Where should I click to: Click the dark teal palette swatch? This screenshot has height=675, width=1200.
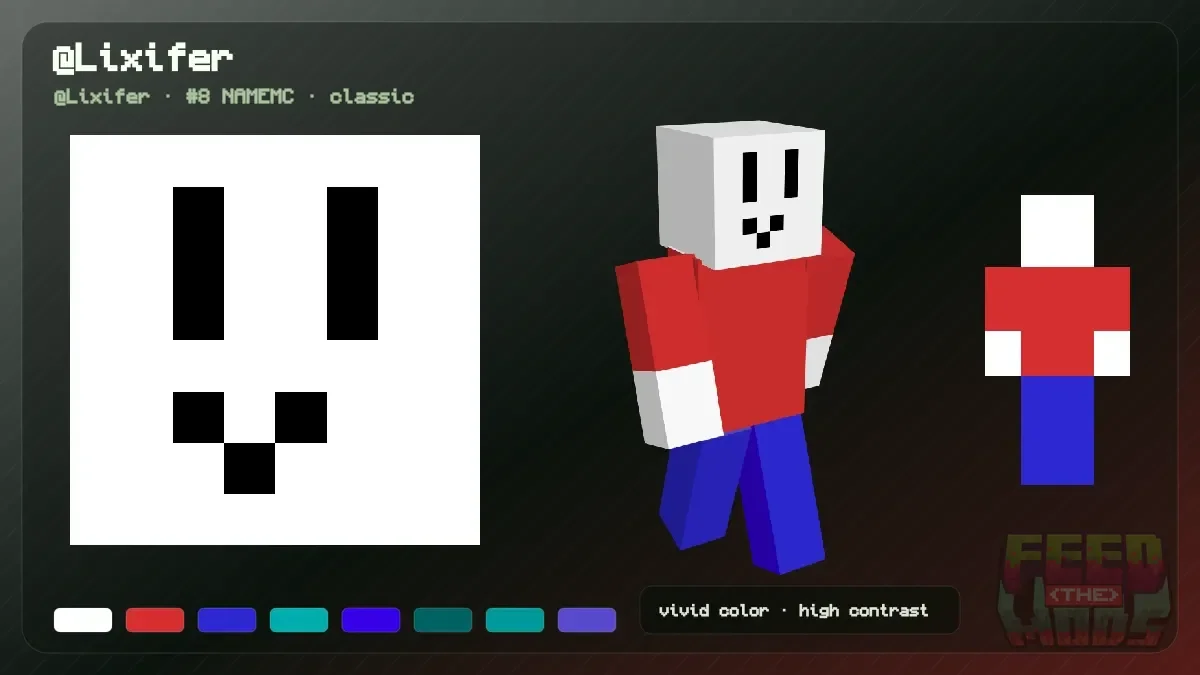pos(443,620)
